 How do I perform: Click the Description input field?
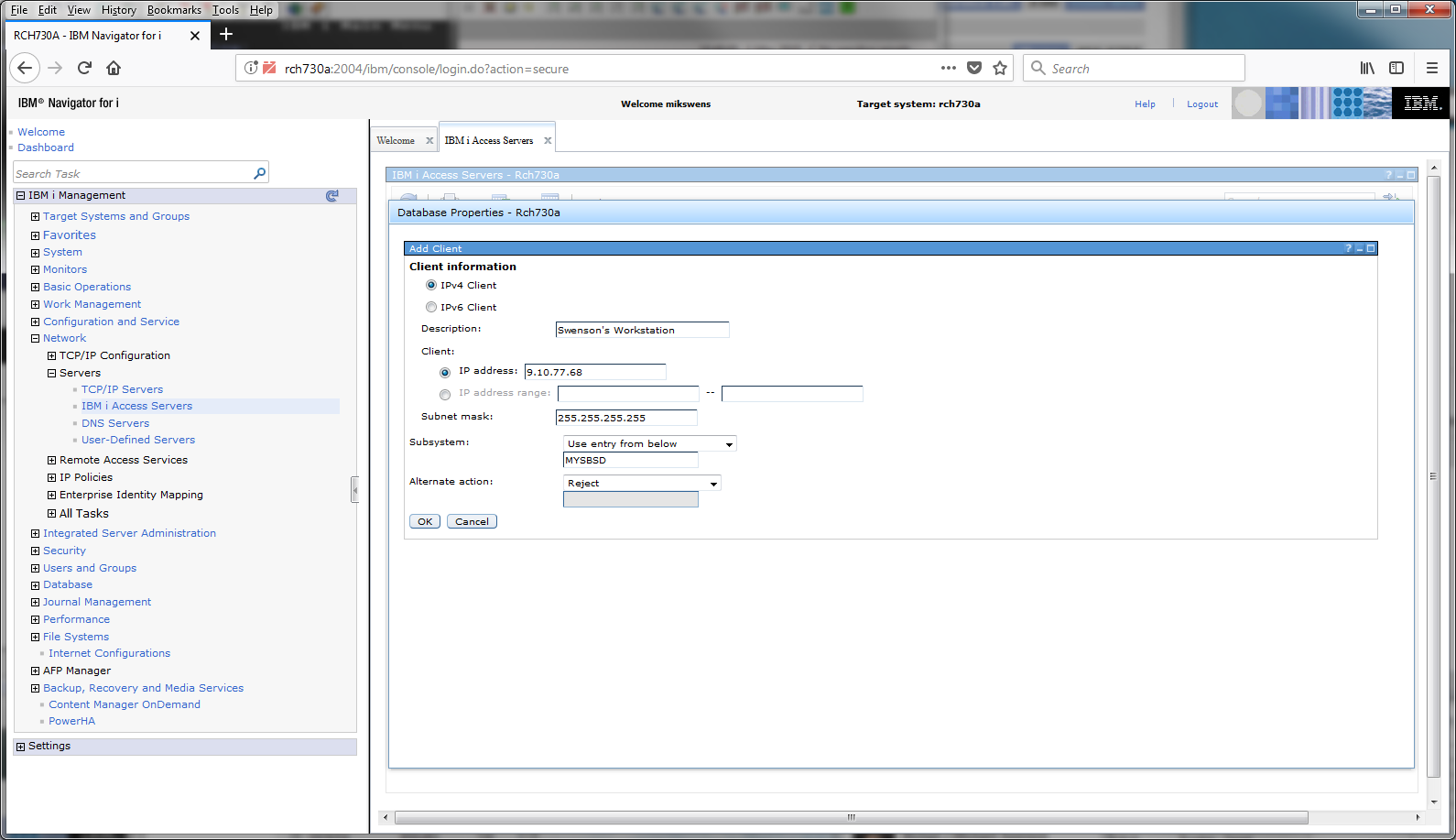click(642, 330)
